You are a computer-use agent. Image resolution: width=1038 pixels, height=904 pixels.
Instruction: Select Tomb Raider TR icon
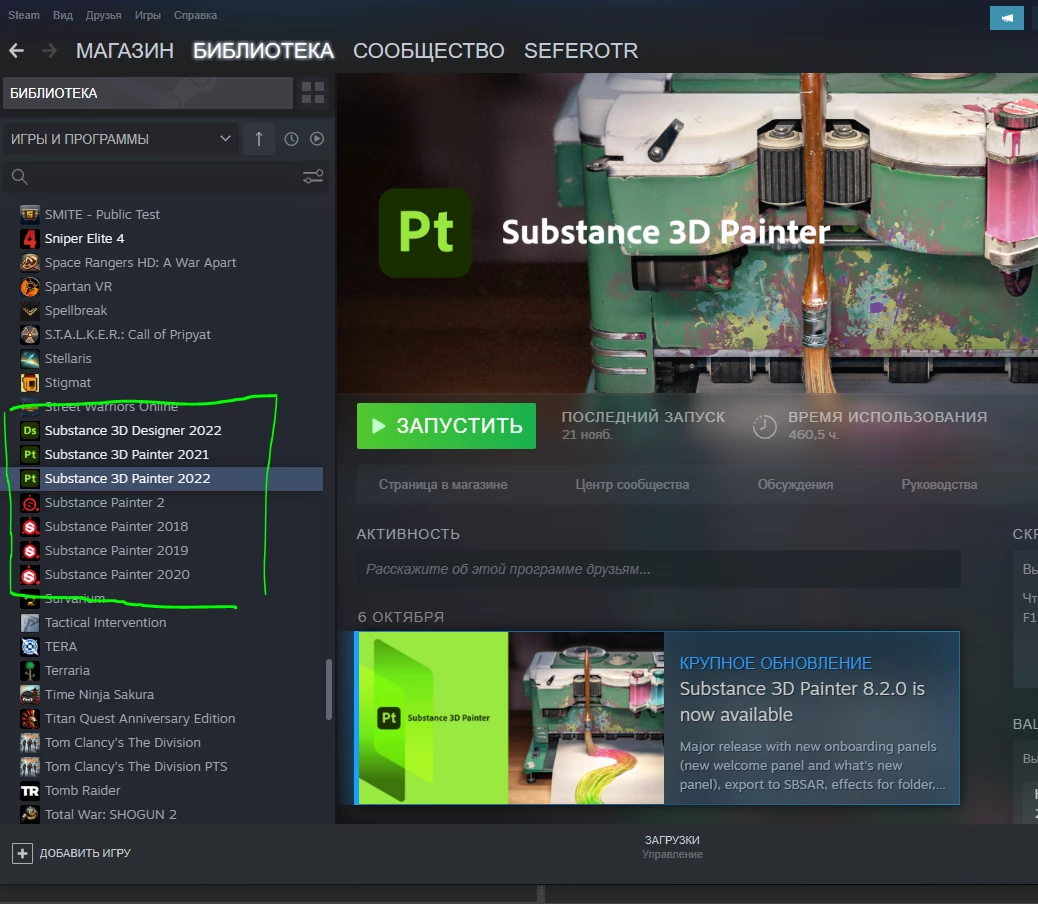click(30, 791)
